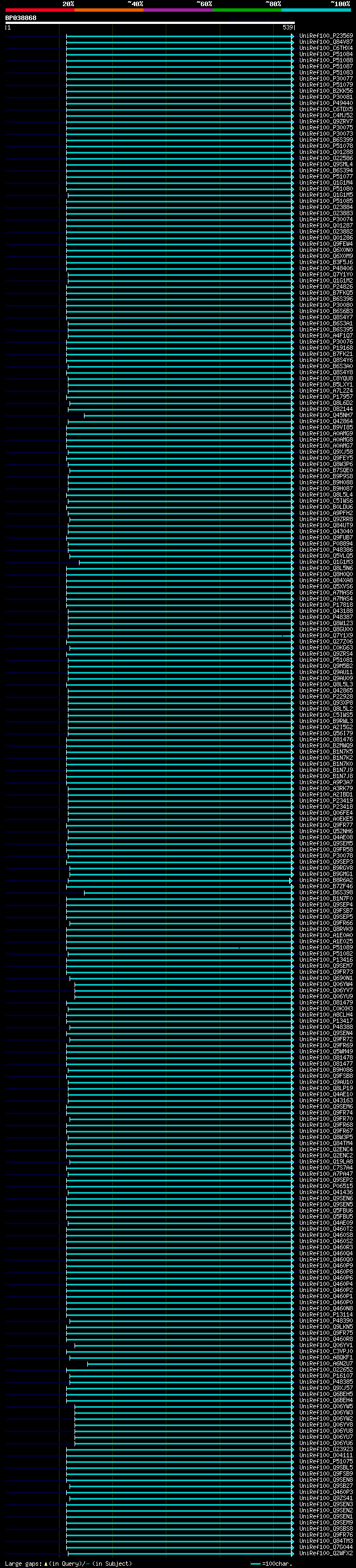
Task: Open hit UniRef100_C6THX4
Action: 326,48
